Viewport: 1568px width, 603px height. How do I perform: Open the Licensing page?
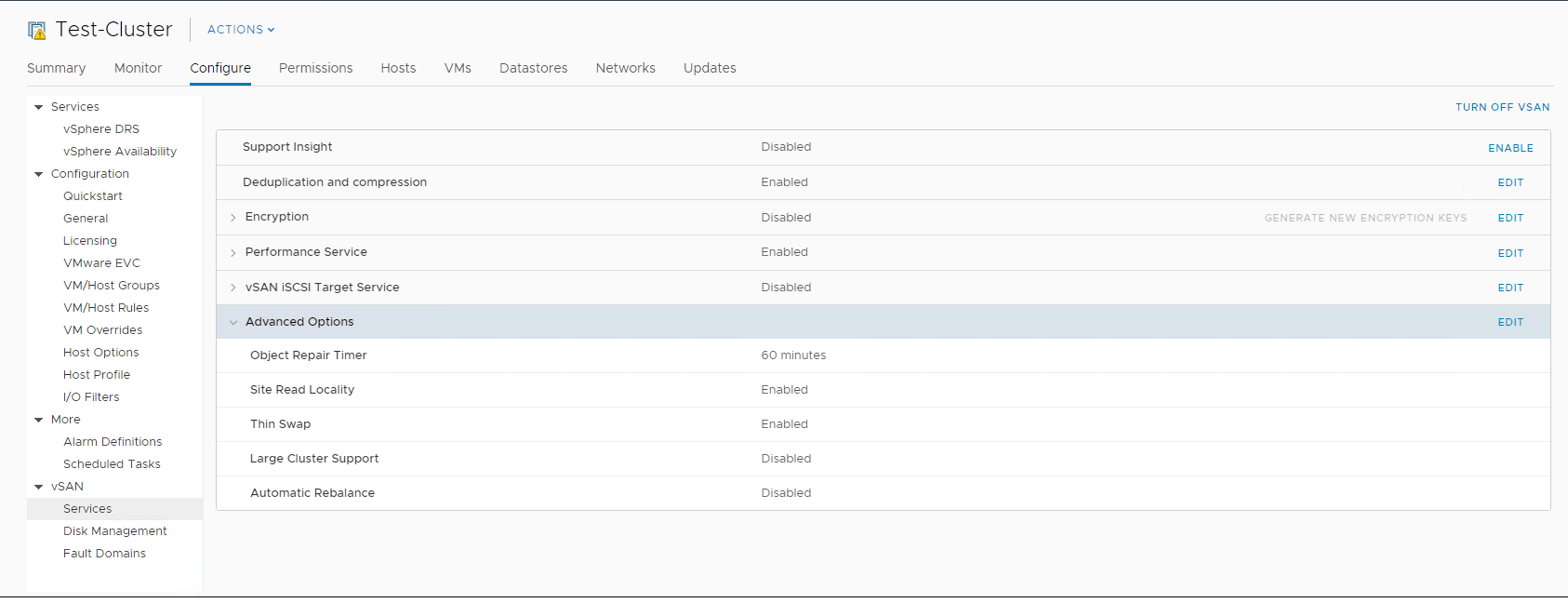90,241
